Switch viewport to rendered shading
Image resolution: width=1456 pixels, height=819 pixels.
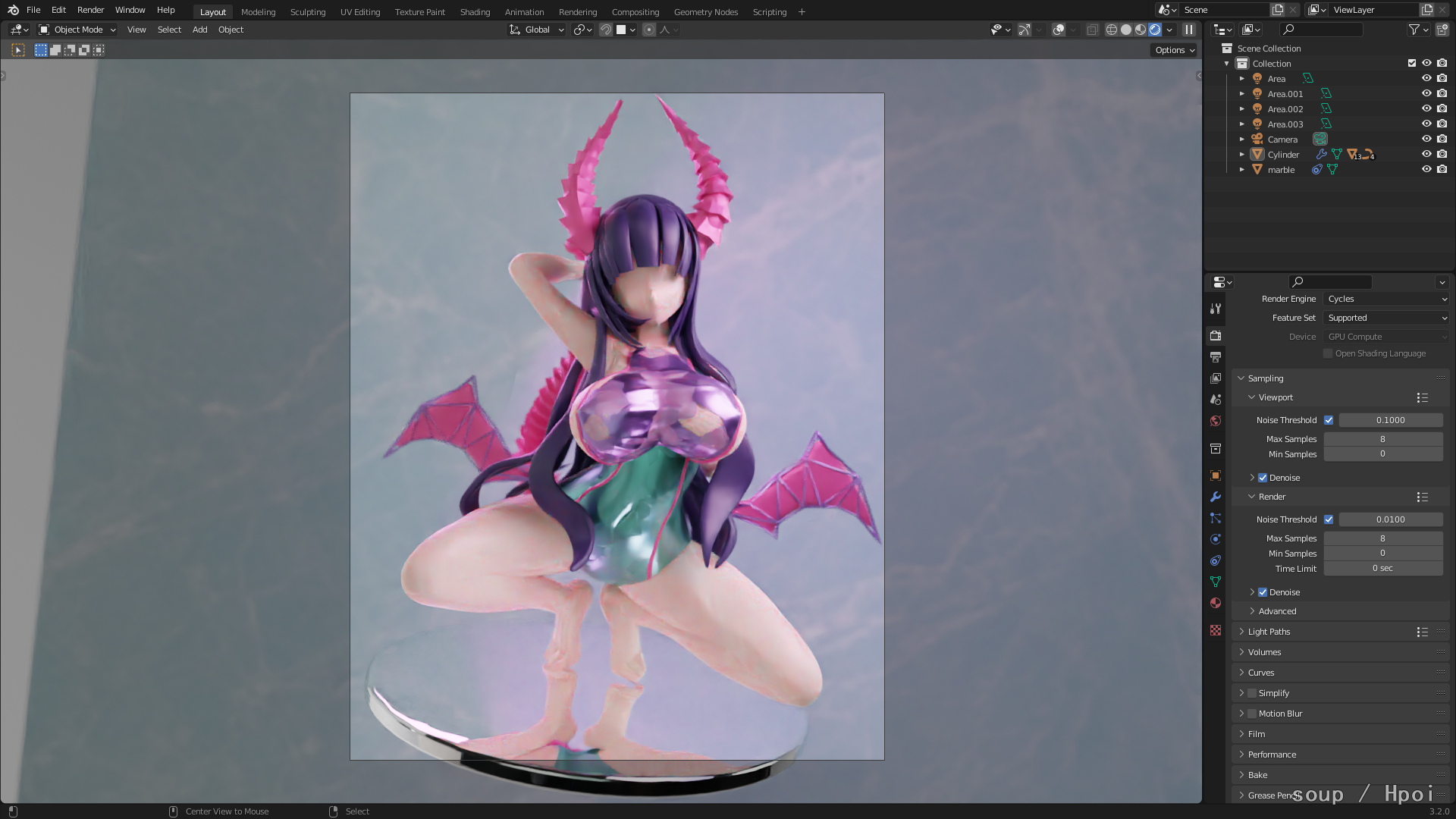[1155, 30]
